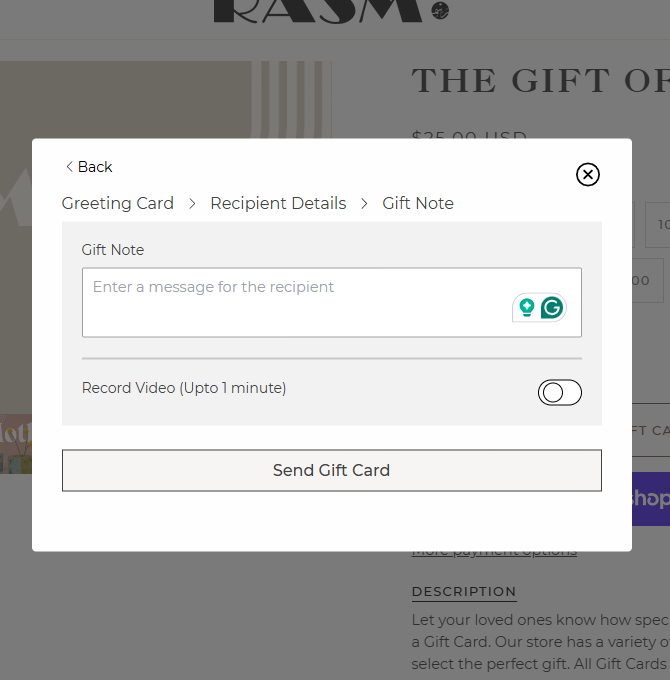
Task: Click the purple Shop Pay button
Action: 650,498
